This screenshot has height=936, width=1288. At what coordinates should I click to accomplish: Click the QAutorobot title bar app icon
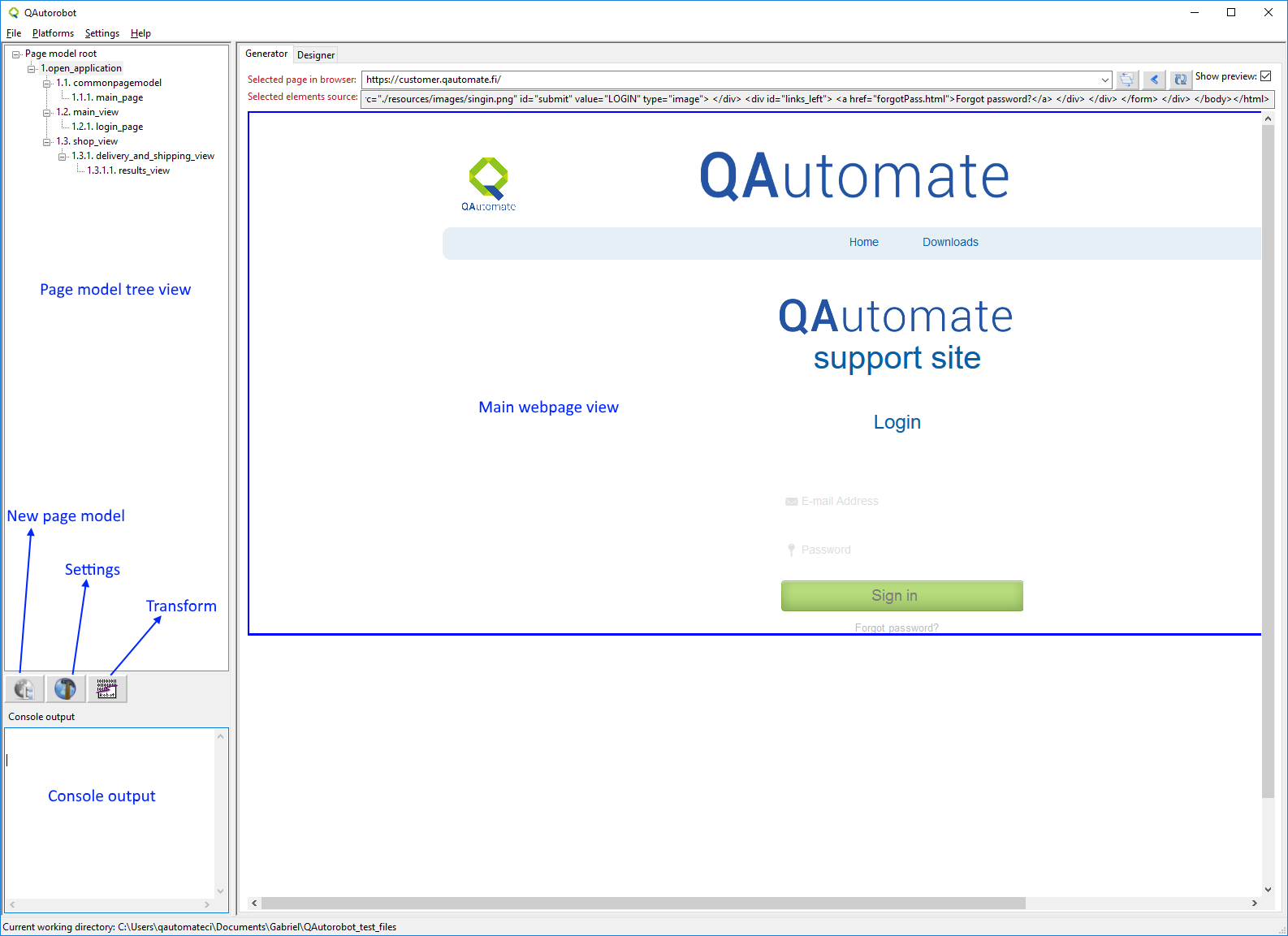click(x=14, y=13)
